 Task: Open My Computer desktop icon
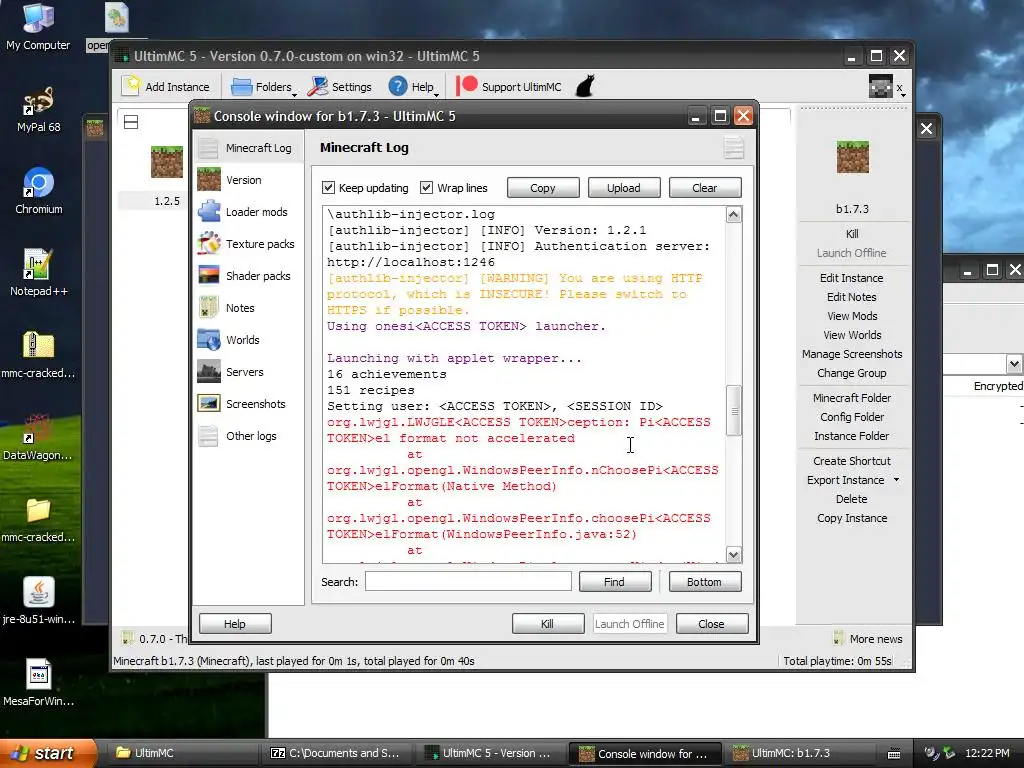point(38,18)
